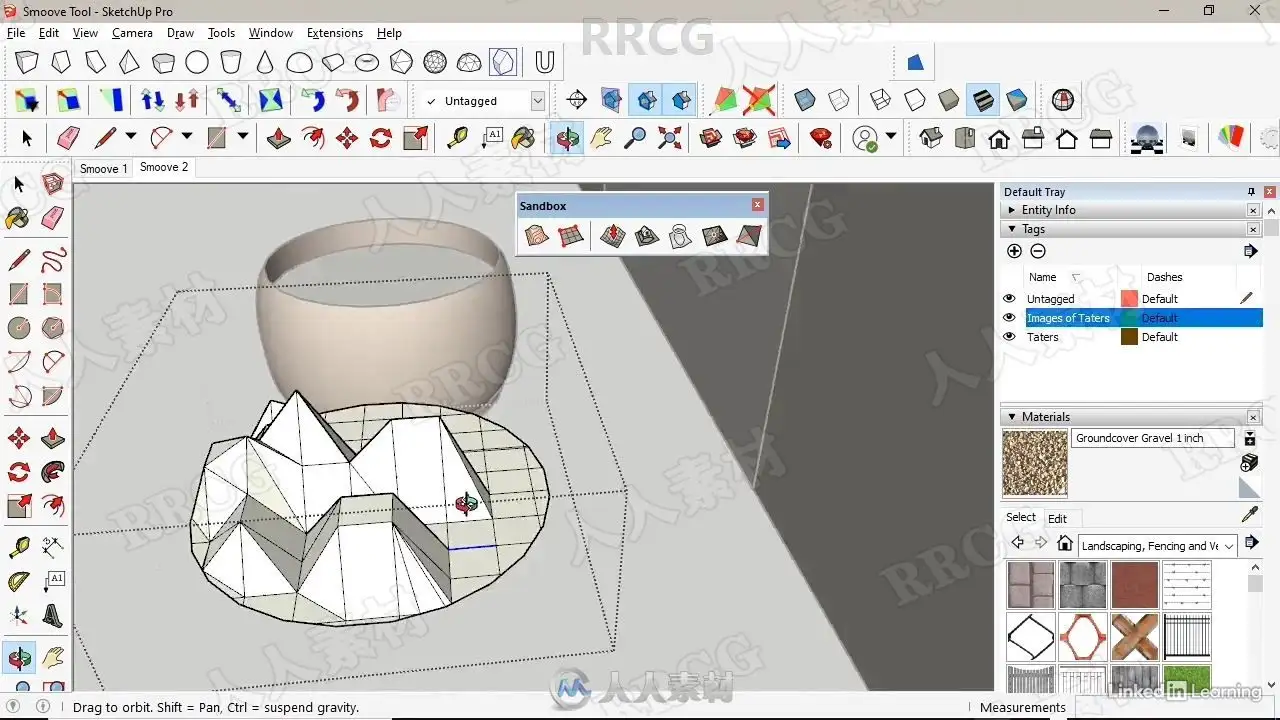Click the Taters tag brown color swatch
Viewport: 1280px width, 720px height.
[x=1129, y=337]
